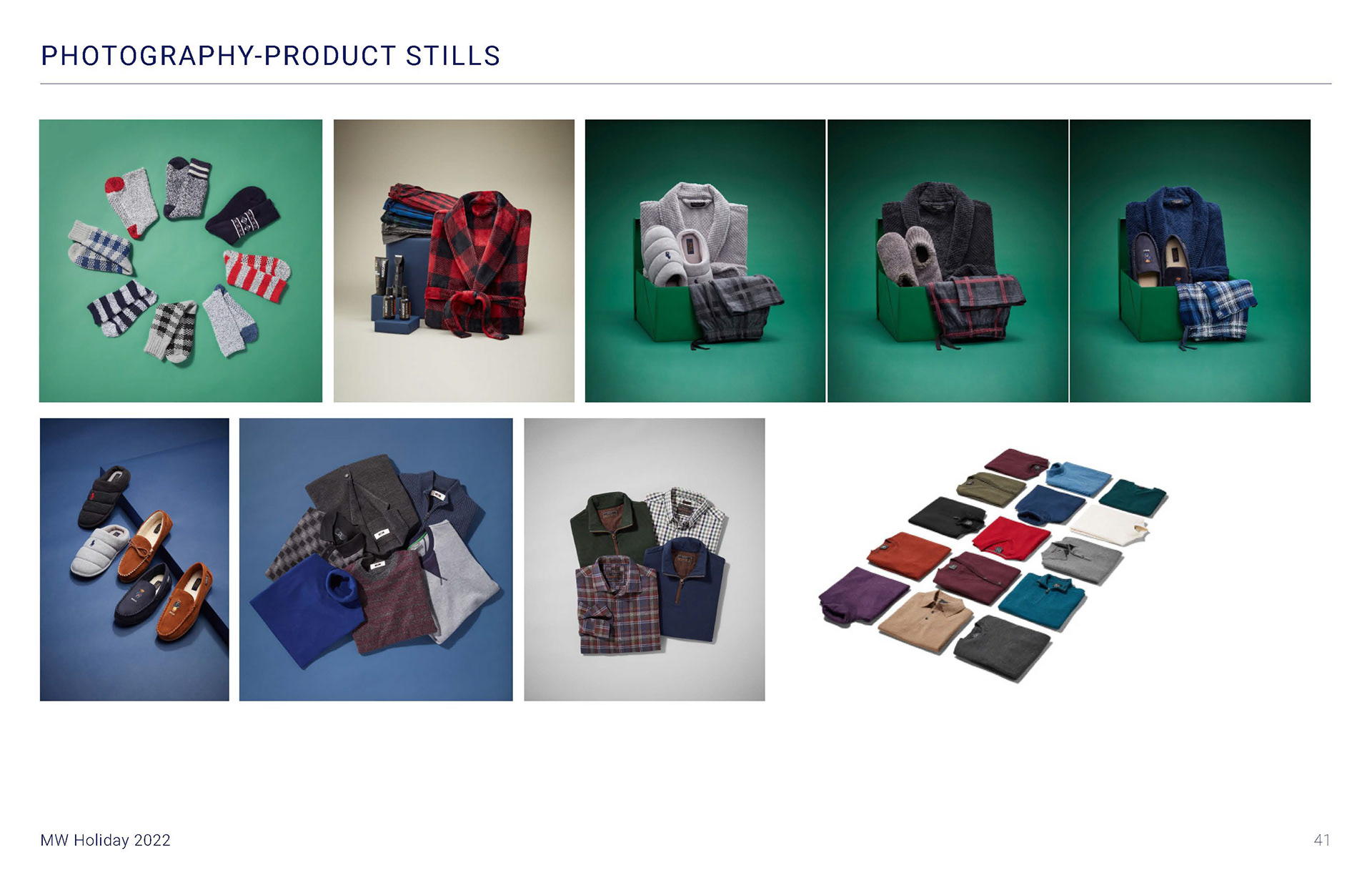The height and width of the screenshot is (888, 1372).
Task: Click the Photography-Product Stills heading
Action: pos(270,56)
